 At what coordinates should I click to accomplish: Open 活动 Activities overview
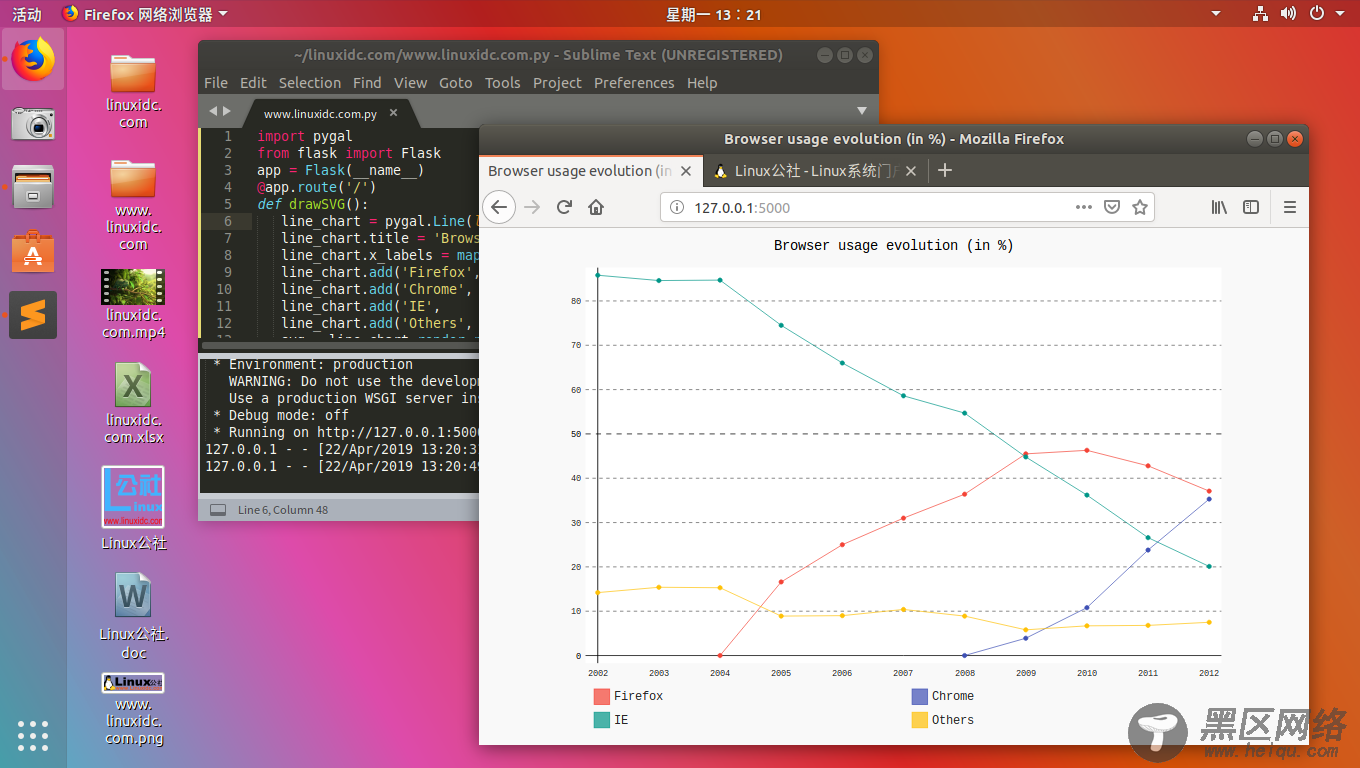point(27,14)
